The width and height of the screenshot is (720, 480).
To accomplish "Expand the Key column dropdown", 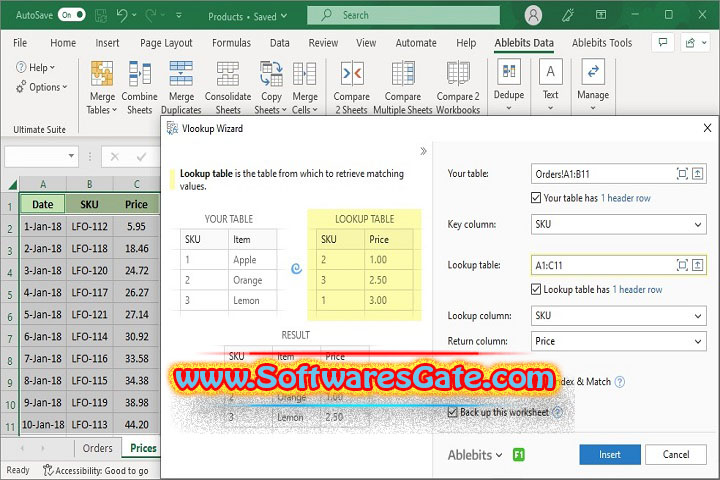I will point(698,225).
